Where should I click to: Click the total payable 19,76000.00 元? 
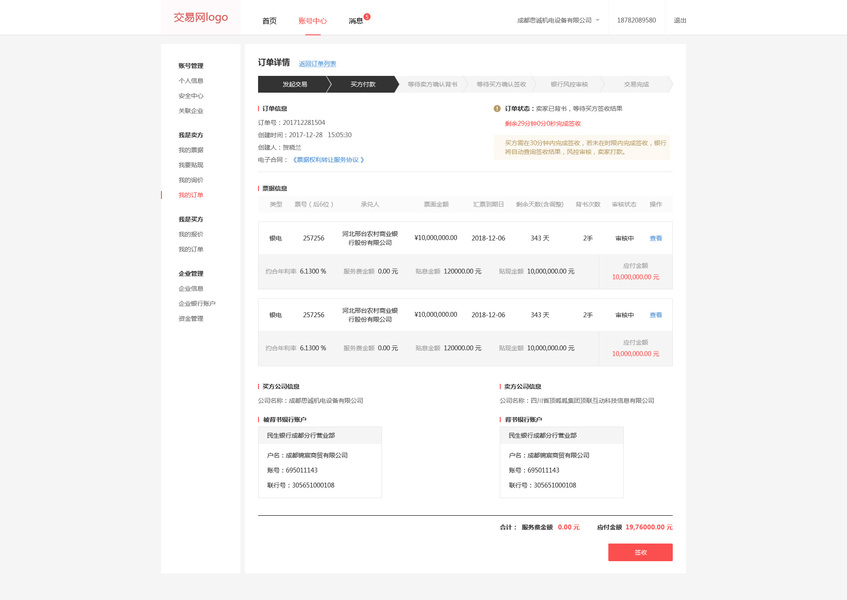tap(649, 527)
